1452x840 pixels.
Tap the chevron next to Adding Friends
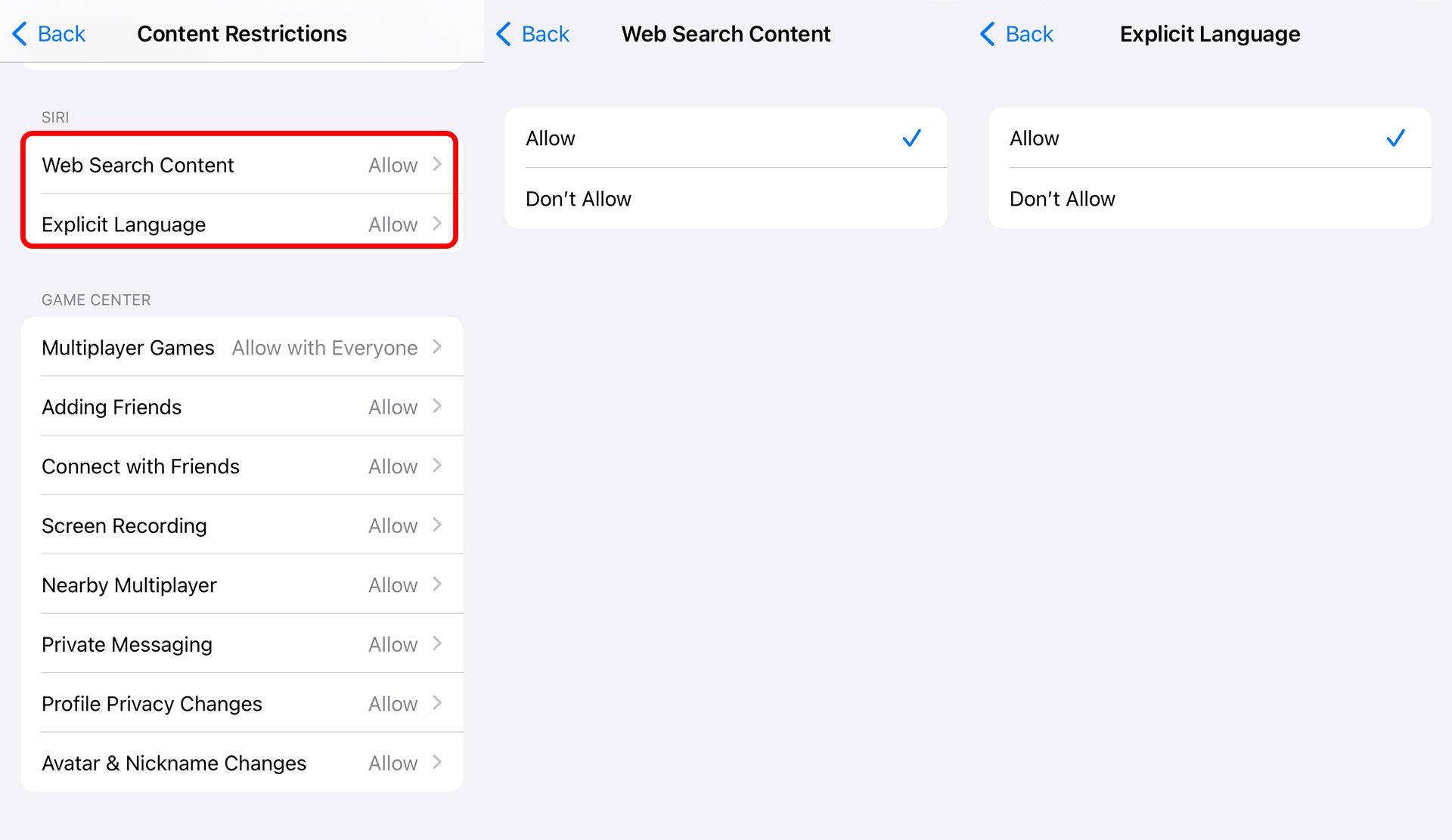tap(437, 406)
